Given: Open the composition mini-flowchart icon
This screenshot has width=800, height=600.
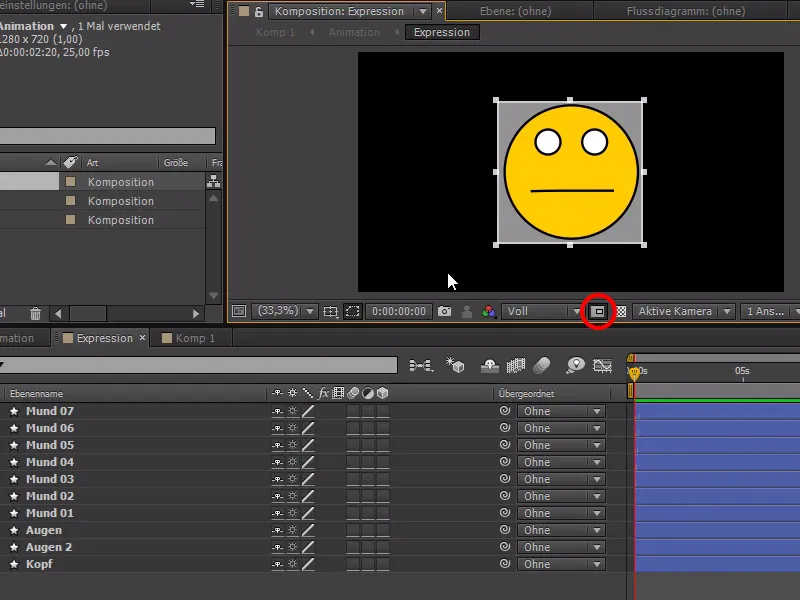Looking at the screenshot, I should 421,365.
